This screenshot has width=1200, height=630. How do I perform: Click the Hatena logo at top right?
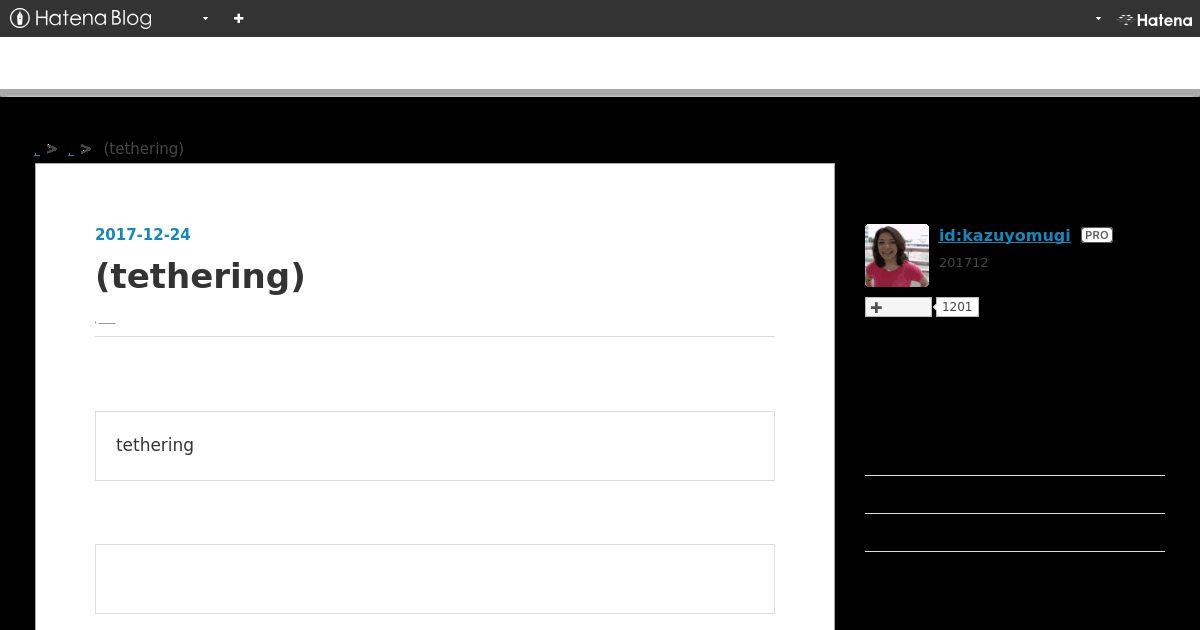[x=1155, y=19]
